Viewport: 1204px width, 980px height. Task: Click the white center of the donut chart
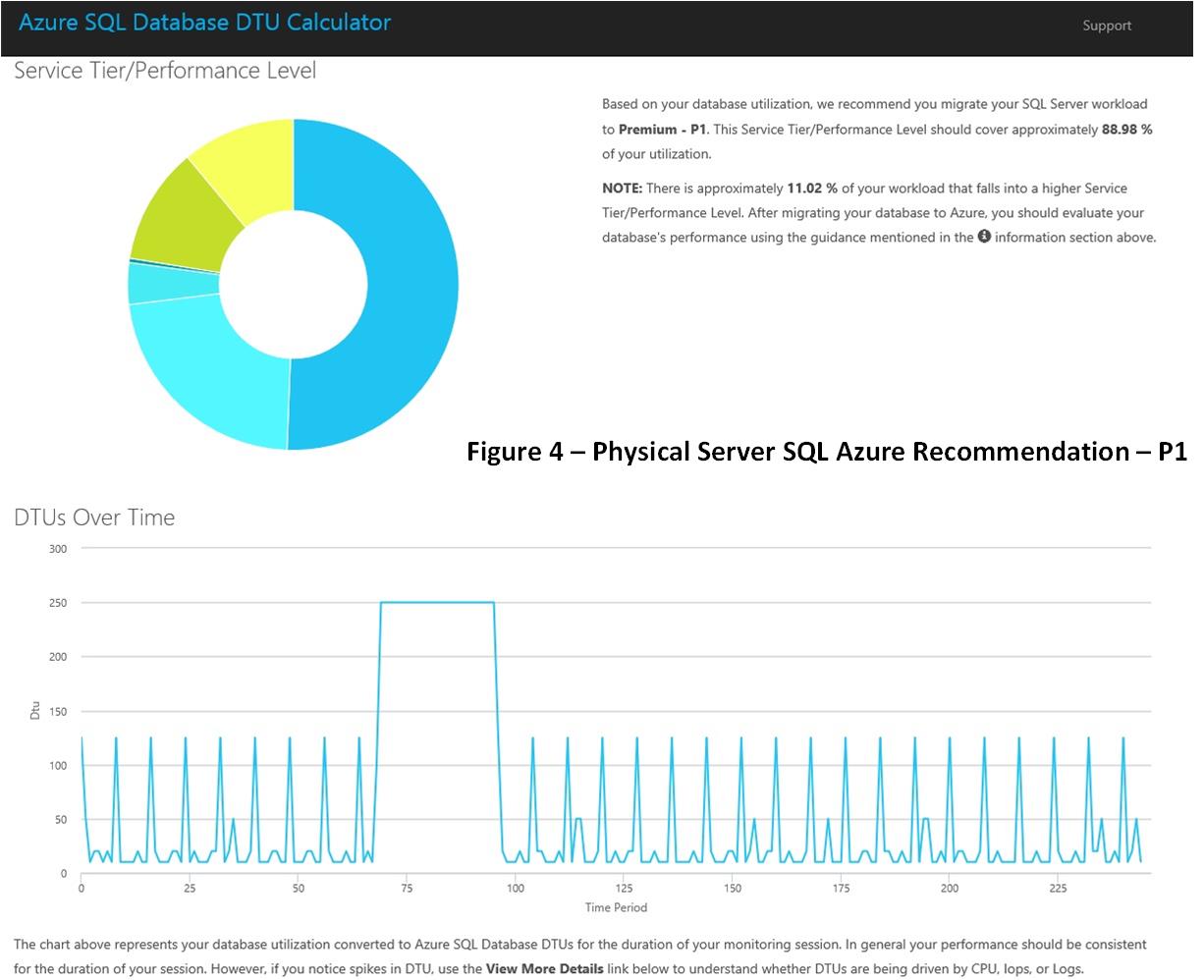click(293, 285)
